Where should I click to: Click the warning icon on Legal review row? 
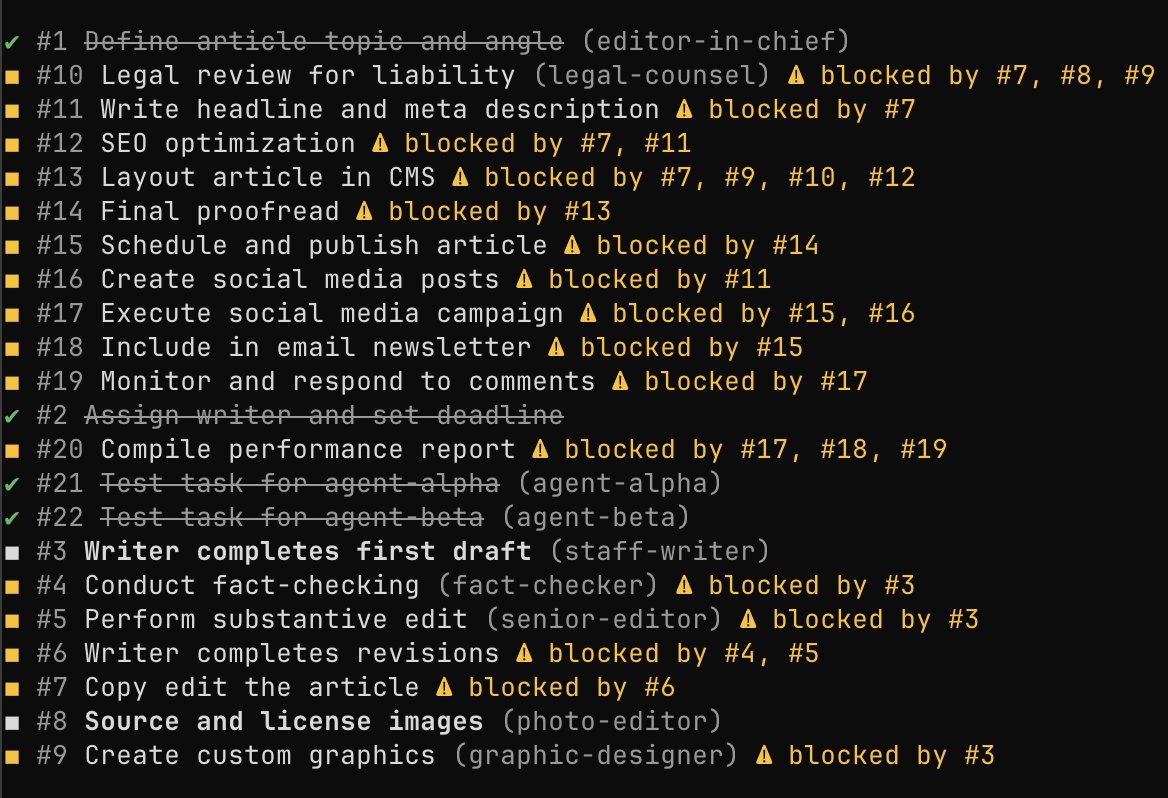click(796, 75)
